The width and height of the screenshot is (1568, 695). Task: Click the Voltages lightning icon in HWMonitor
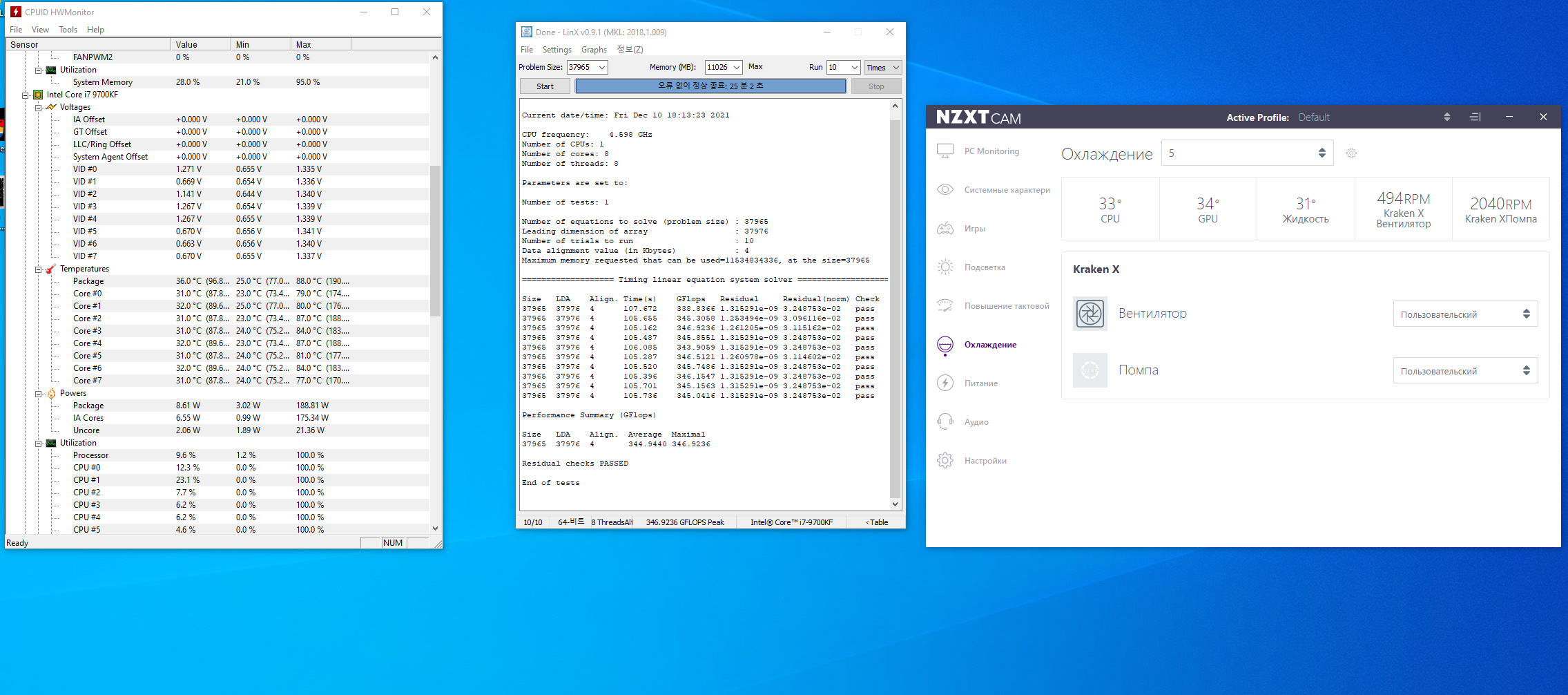click(x=51, y=107)
